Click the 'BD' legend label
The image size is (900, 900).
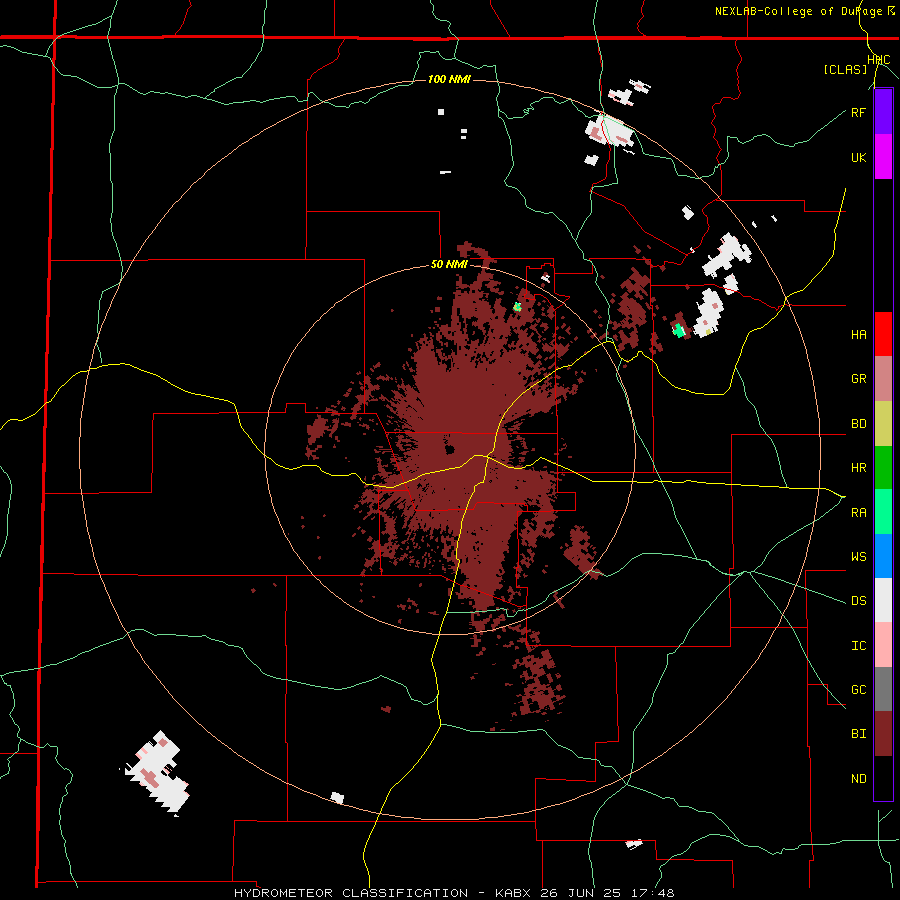[859, 424]
